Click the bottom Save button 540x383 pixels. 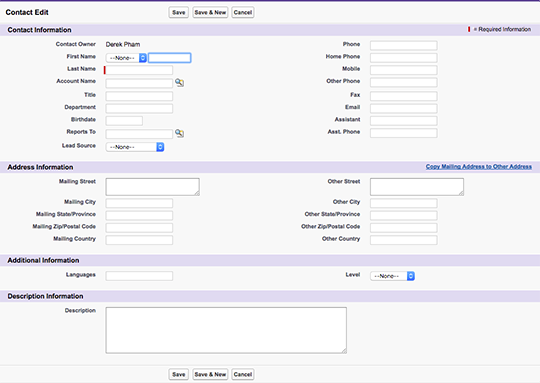pyautogui.click(x=179, y=374)
